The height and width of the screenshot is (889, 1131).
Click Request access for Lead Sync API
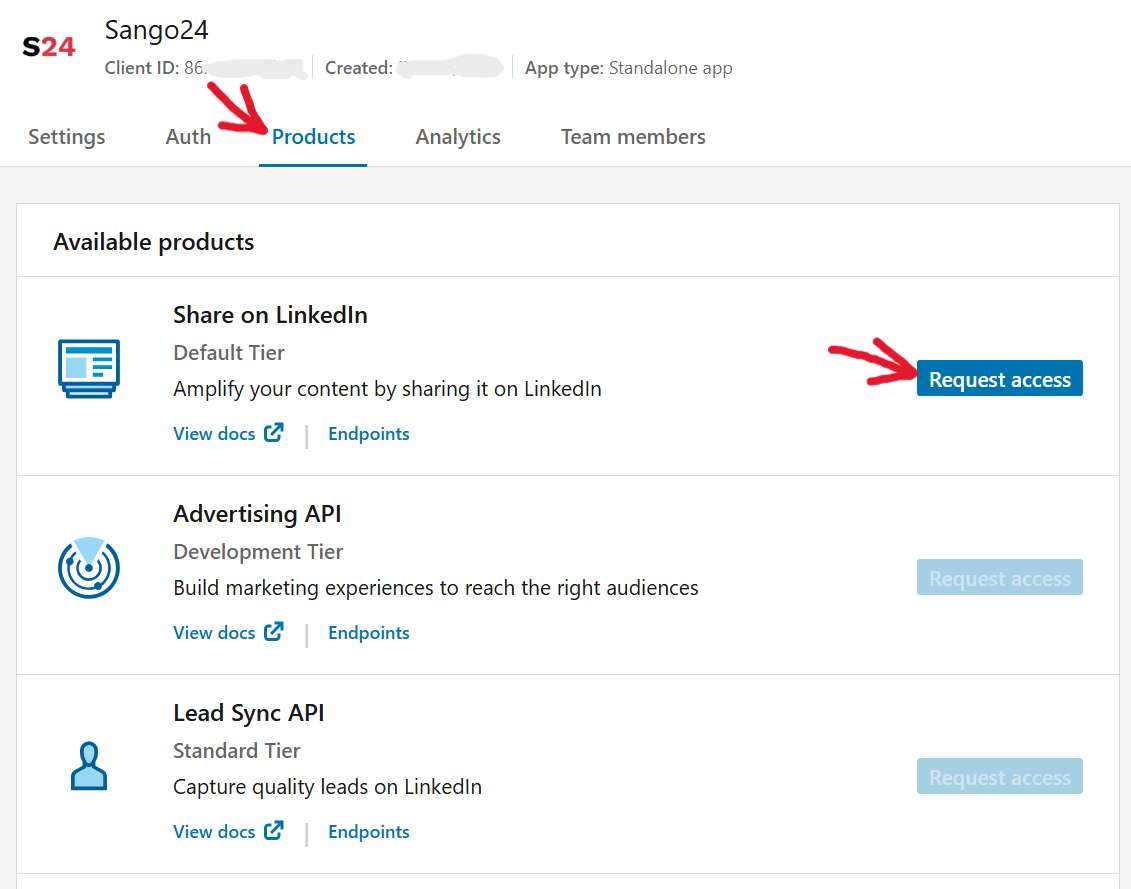(999, 776)
